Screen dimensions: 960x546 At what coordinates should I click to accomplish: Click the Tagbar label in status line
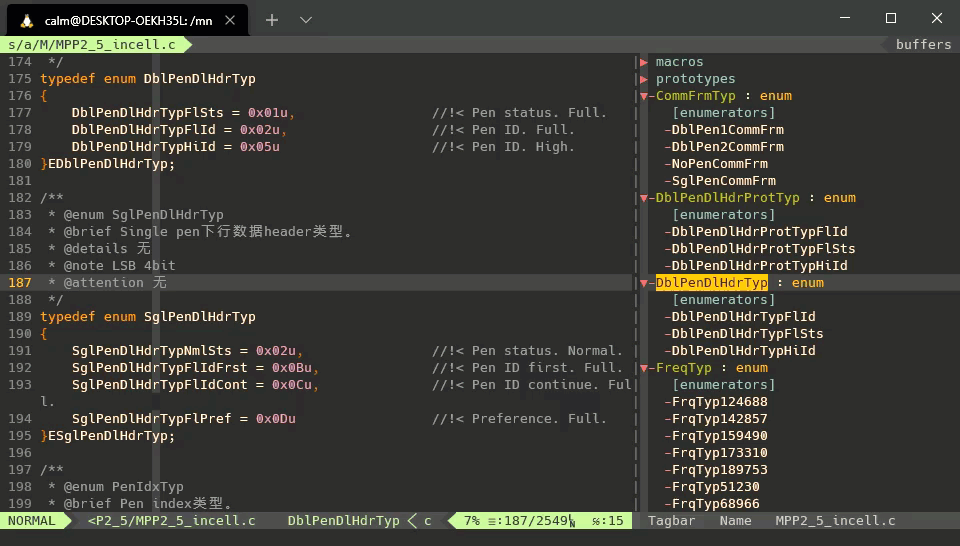coord(672,521)
